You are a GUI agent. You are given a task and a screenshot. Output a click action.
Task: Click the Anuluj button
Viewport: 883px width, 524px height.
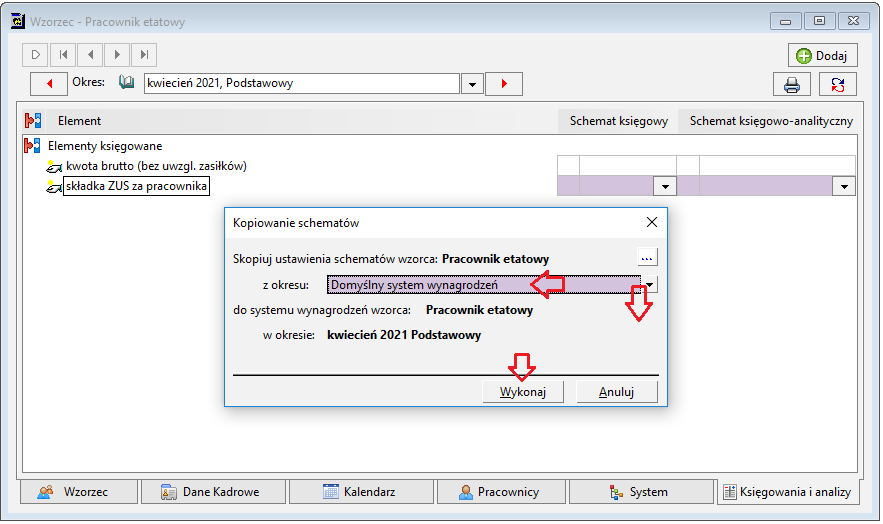click(617, 392)
